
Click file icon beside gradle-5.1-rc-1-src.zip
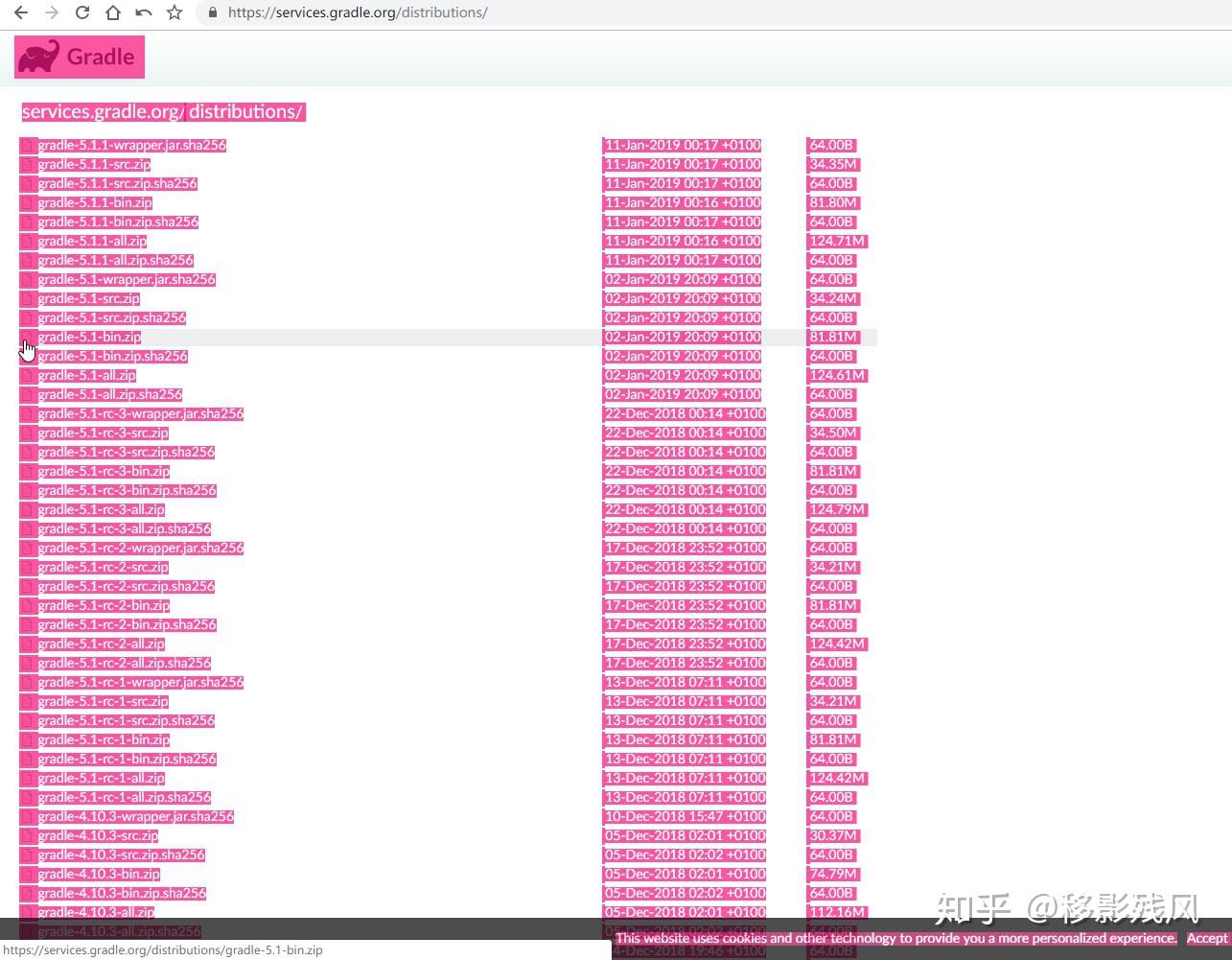pyautogui.click(x=28, y=702)
